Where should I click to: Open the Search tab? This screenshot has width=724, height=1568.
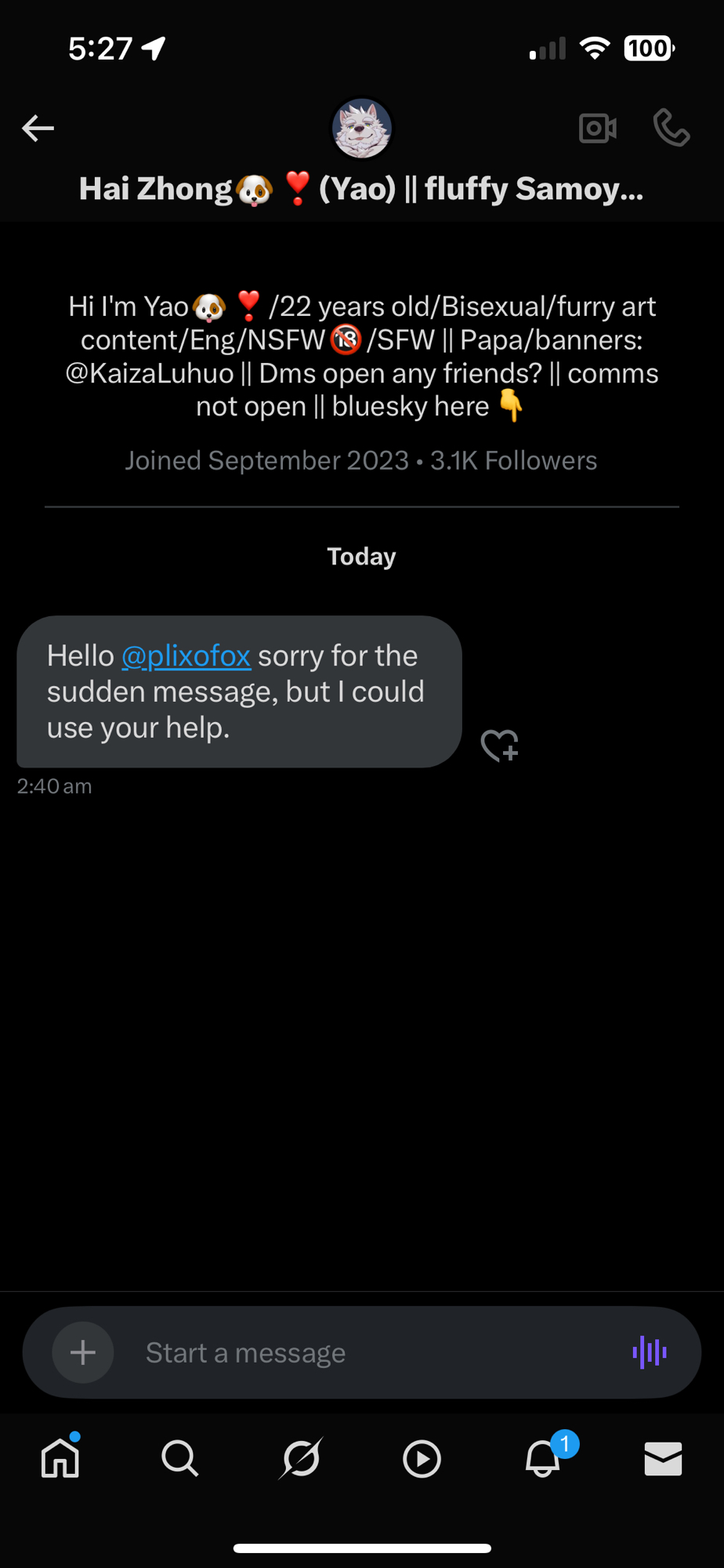180,1459
